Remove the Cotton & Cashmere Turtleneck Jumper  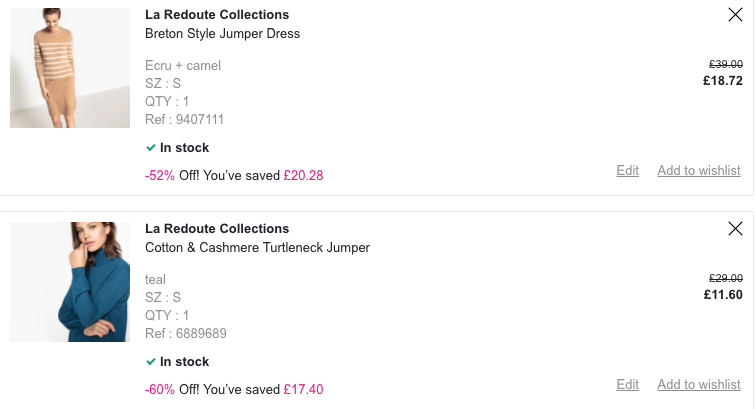click(735, 228)
